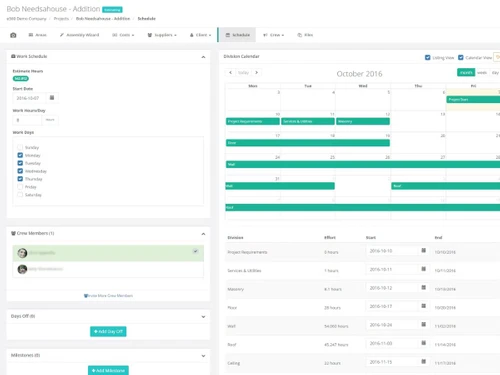Screen dimensions: 500x375
Task: Open calendar icon in Project Requirements row
Action: pos(423,250)
